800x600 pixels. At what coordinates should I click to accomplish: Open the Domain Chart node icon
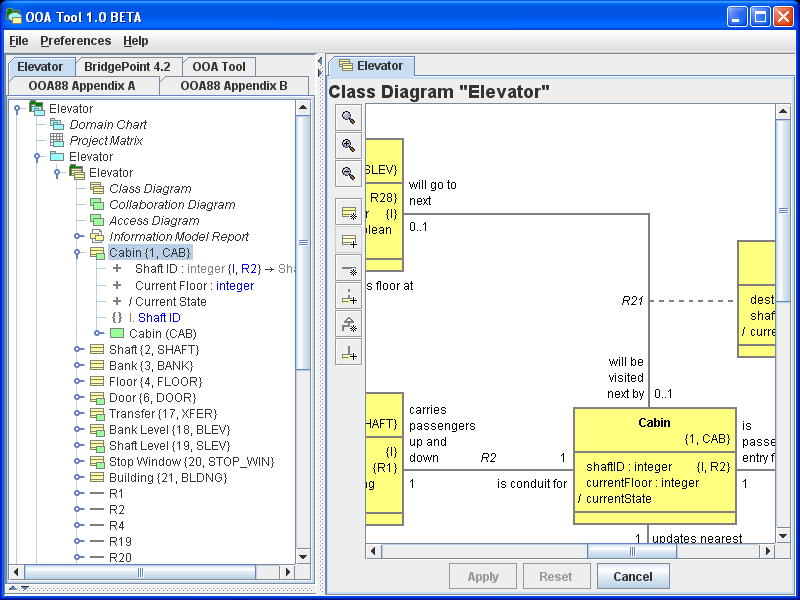(x=57, y=125)
